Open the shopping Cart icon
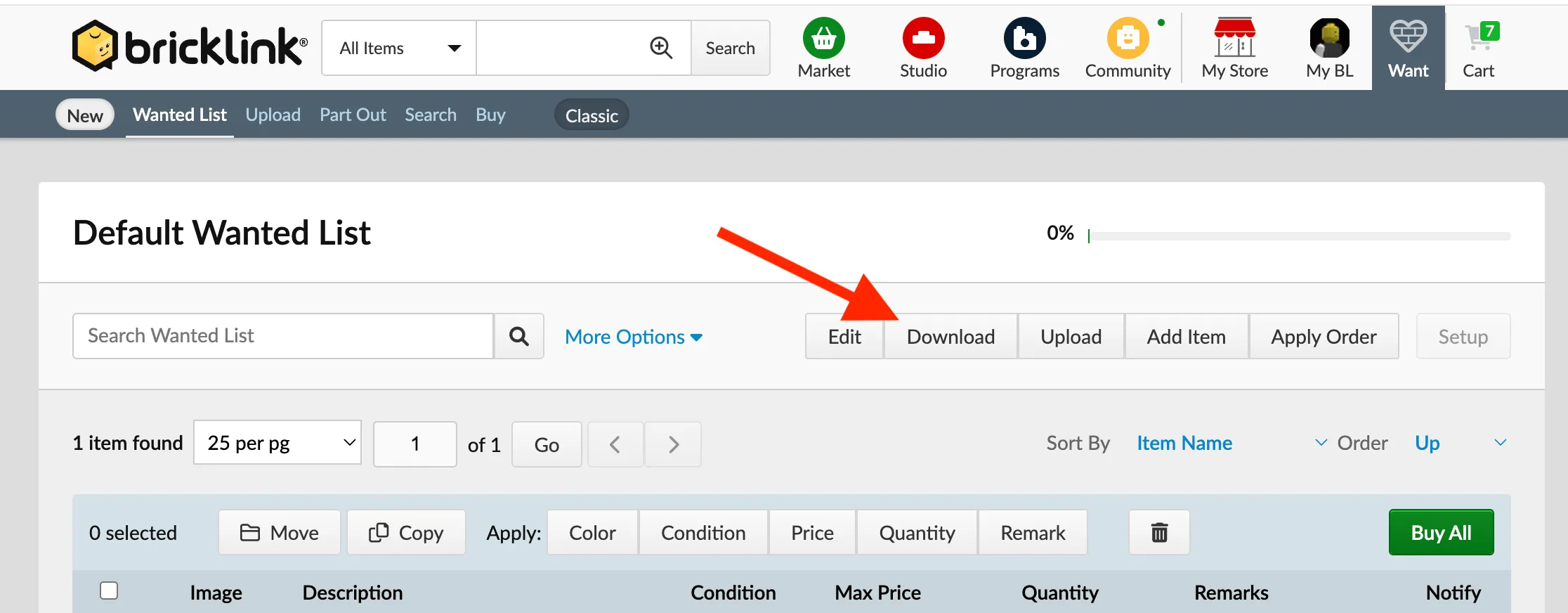 click(x=1480, y=38)
